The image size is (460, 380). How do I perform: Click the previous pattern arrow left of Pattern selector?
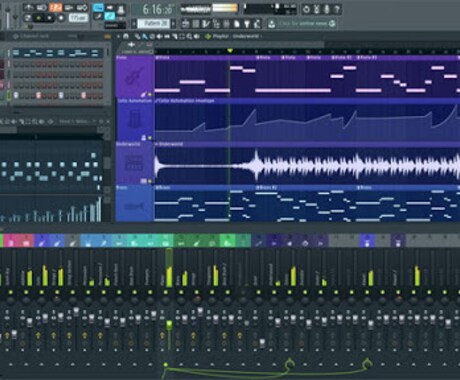(x=134, y=24)
